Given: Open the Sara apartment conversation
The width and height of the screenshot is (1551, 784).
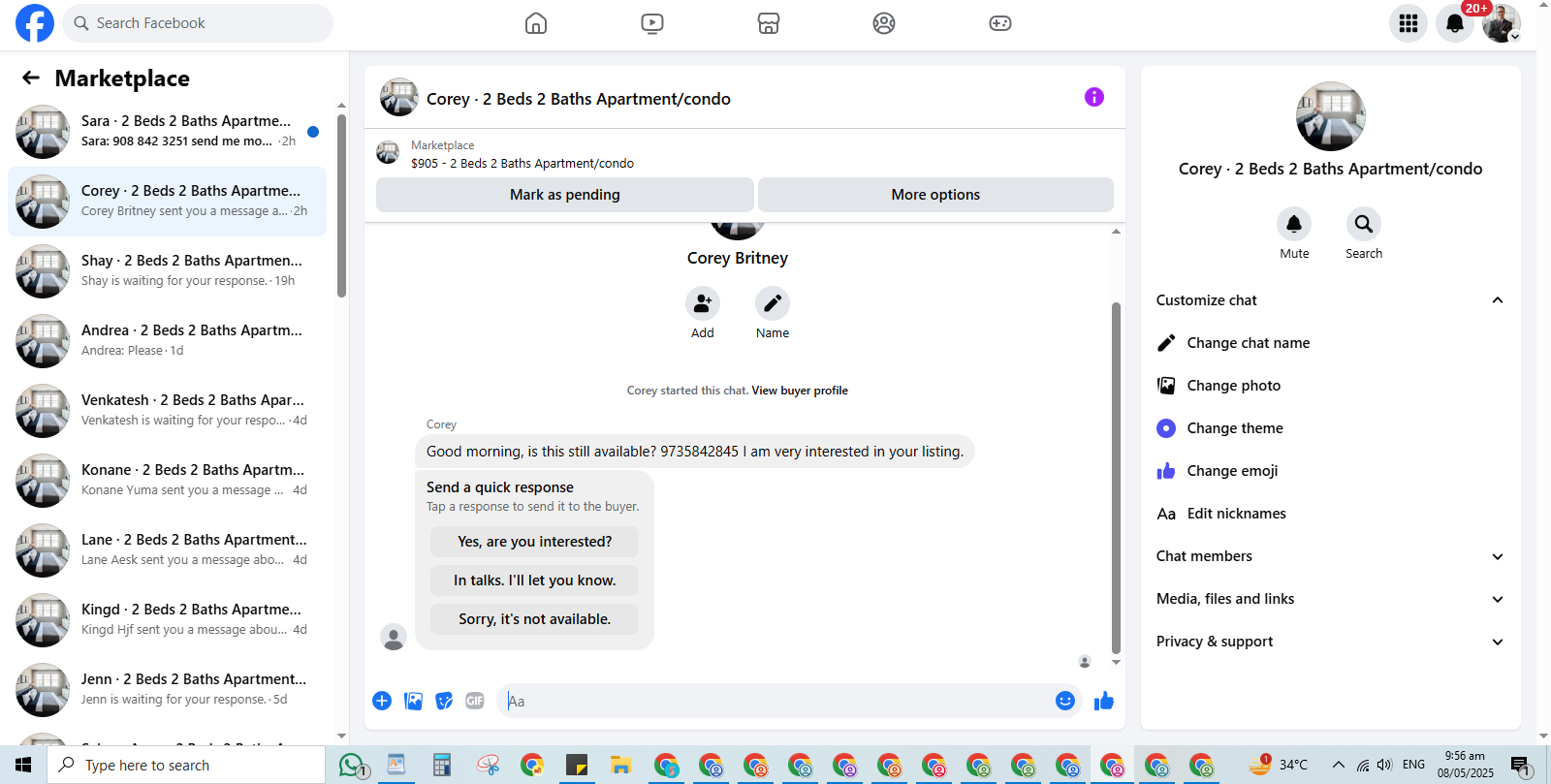Looking at the screenshot, I should 167,132.
